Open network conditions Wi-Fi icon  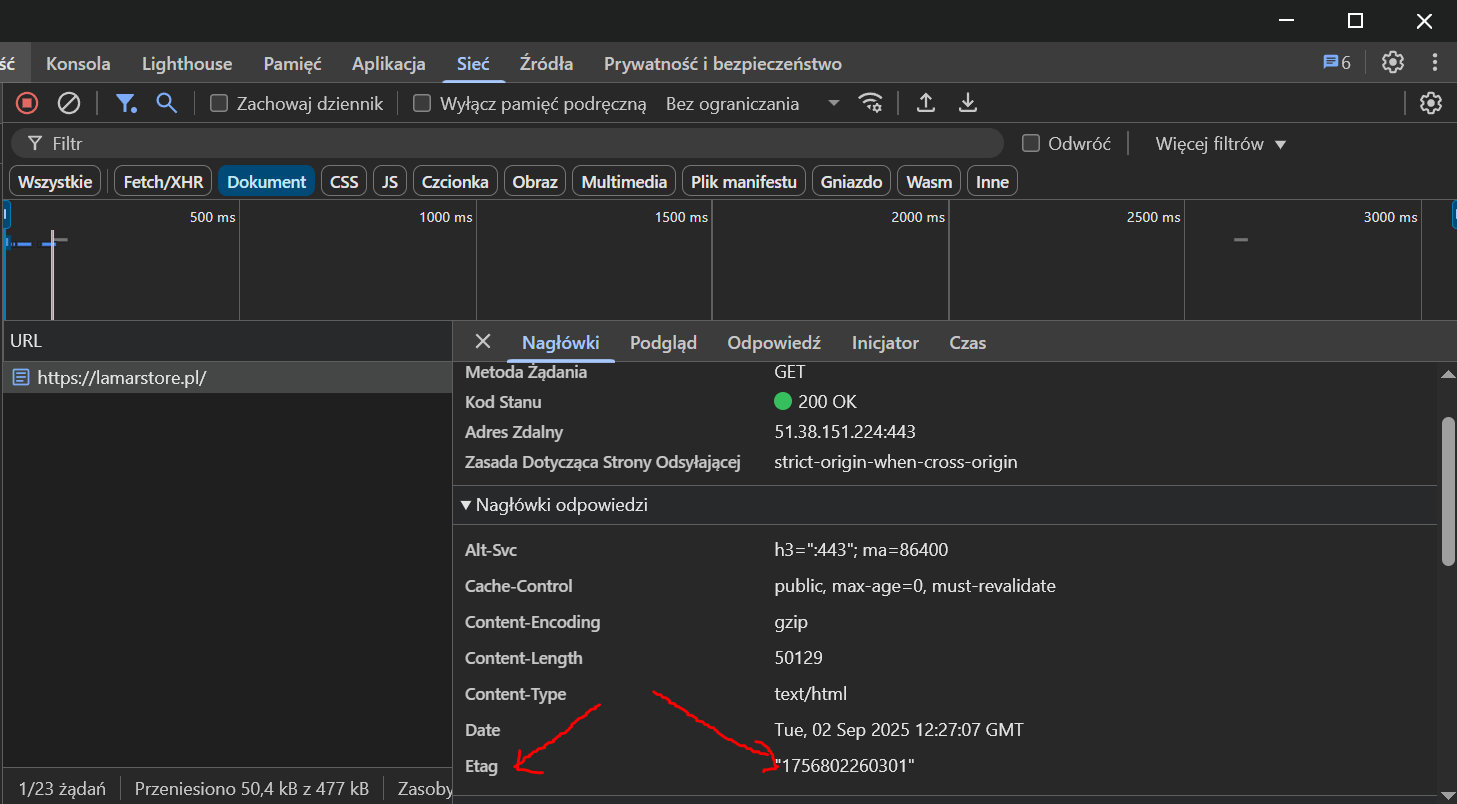[x=871, y=103]
